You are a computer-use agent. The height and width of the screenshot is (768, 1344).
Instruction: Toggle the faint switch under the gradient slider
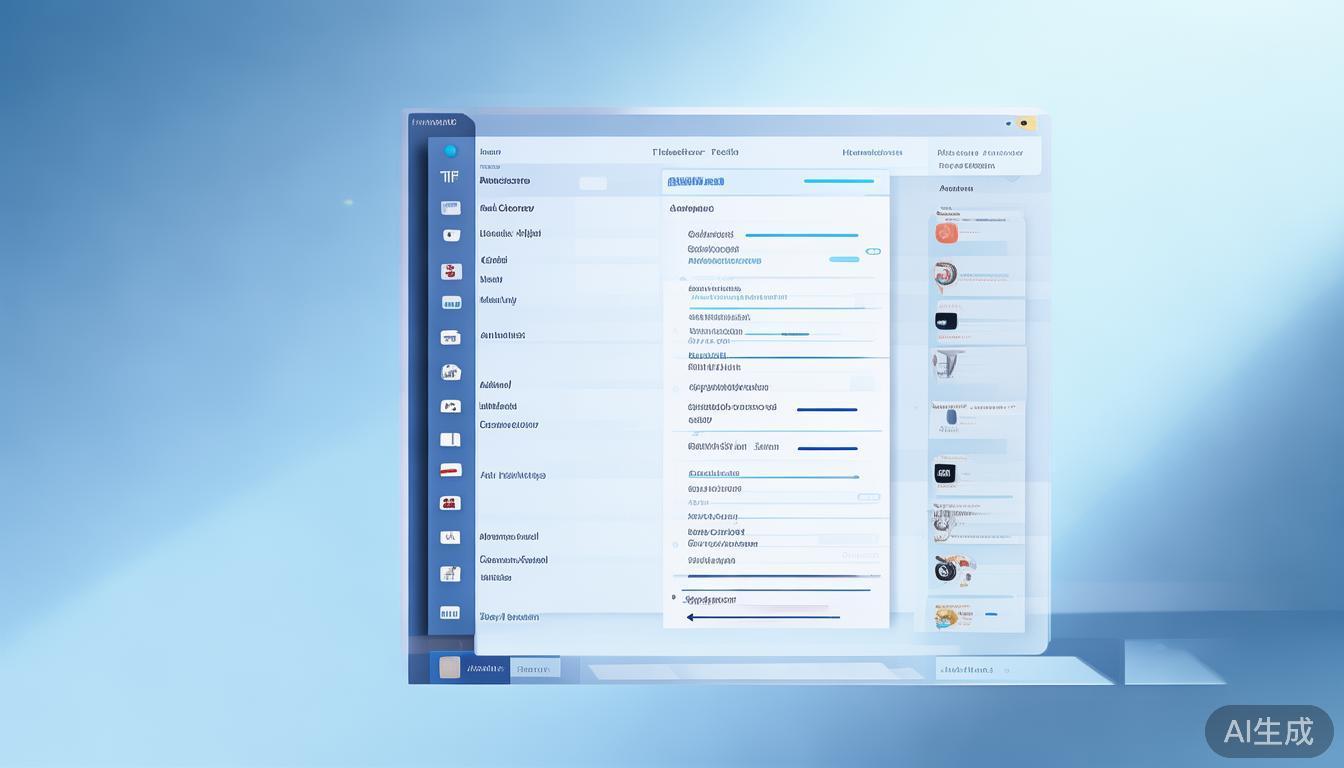pyautogui.click(x=868, y=497)
